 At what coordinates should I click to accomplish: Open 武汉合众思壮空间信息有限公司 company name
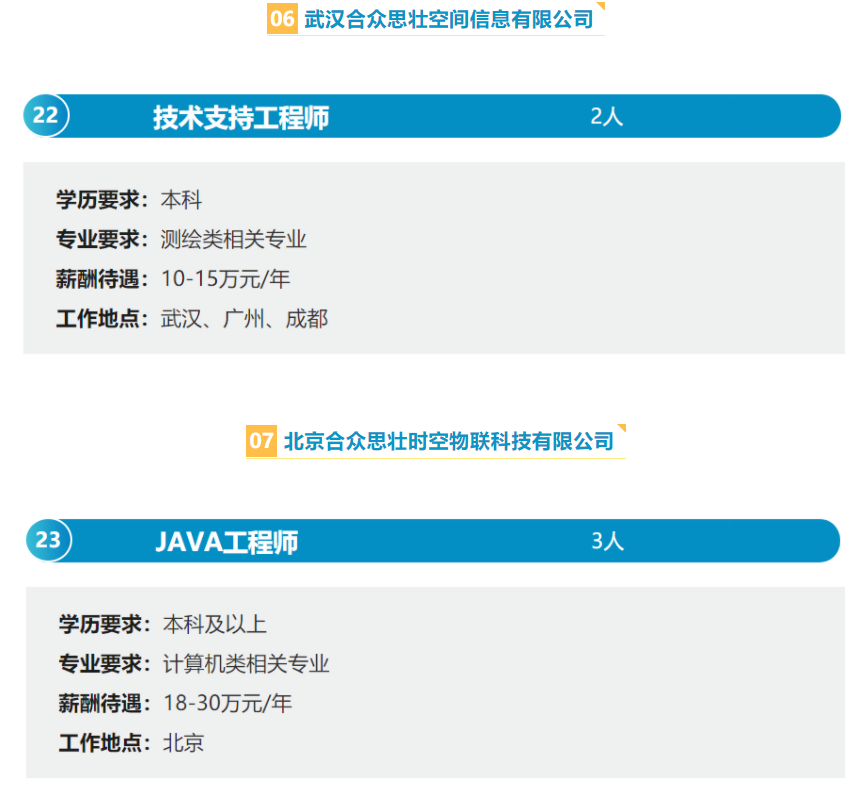pos(449,19)
